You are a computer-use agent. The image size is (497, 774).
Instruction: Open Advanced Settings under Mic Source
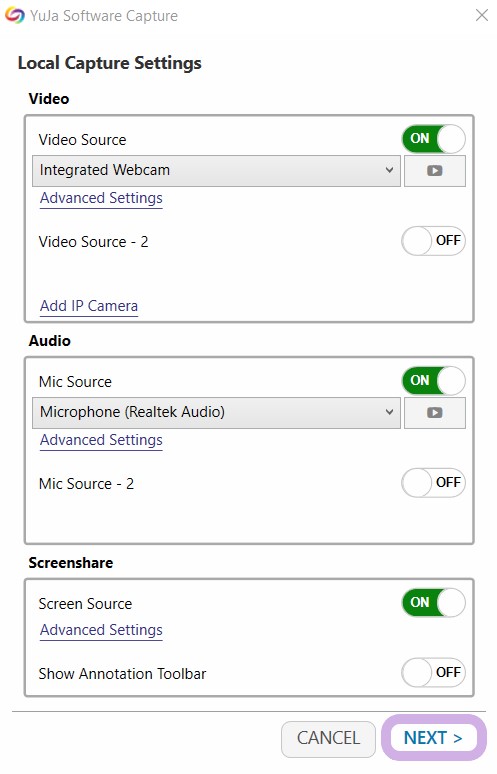pyautogui.click(x=101, y=440)
